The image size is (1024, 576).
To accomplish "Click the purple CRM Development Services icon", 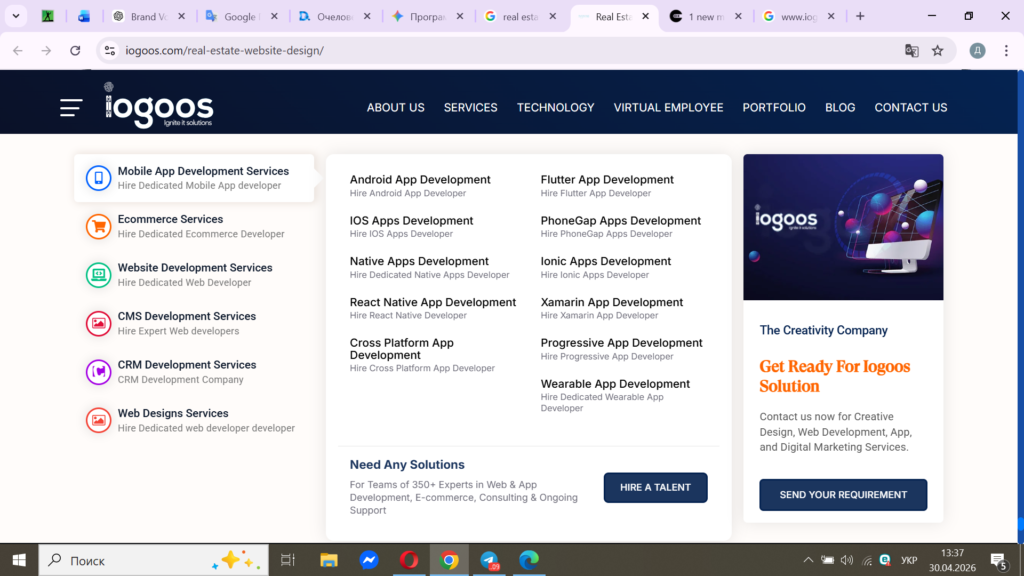I will [99, 372].
